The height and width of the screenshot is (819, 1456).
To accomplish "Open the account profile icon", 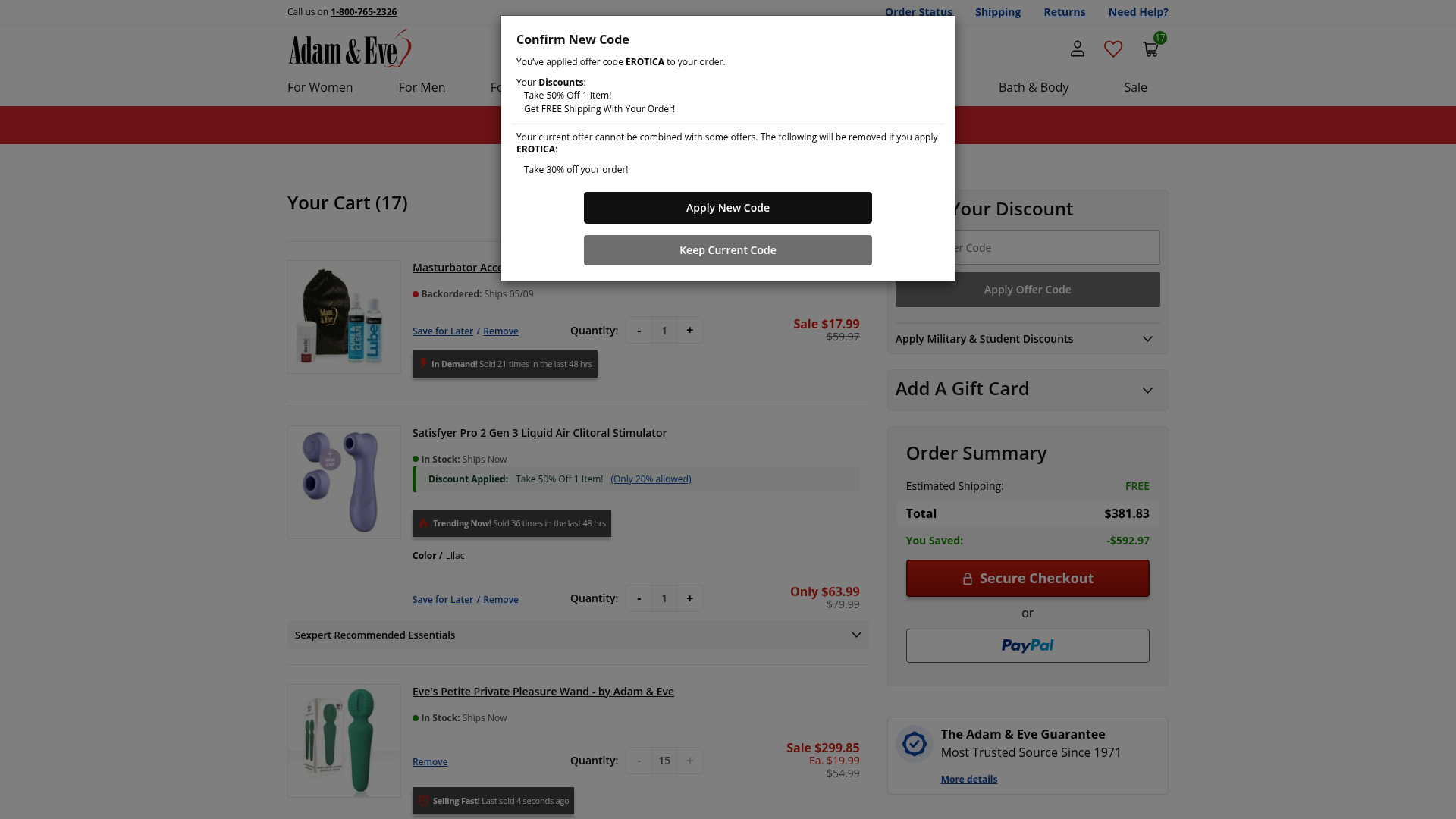I will pyautogui.click(x=1077, y=49).
